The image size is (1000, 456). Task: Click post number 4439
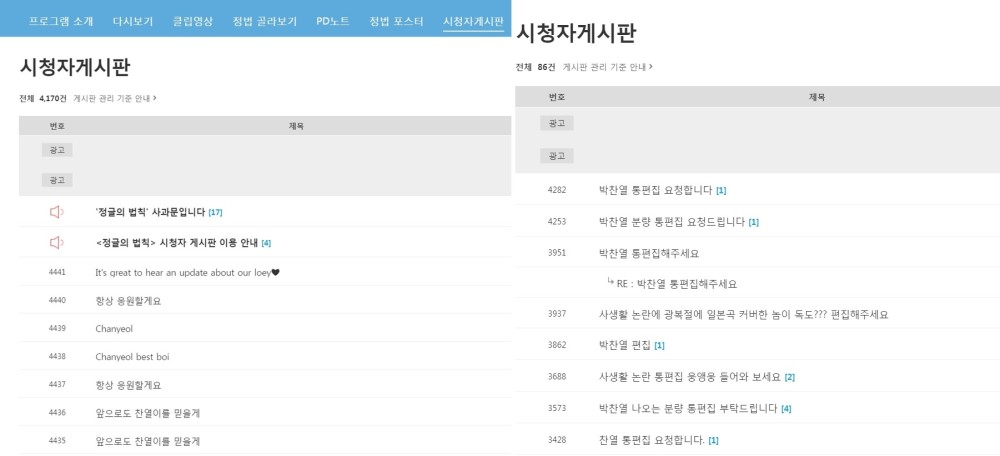57,329
